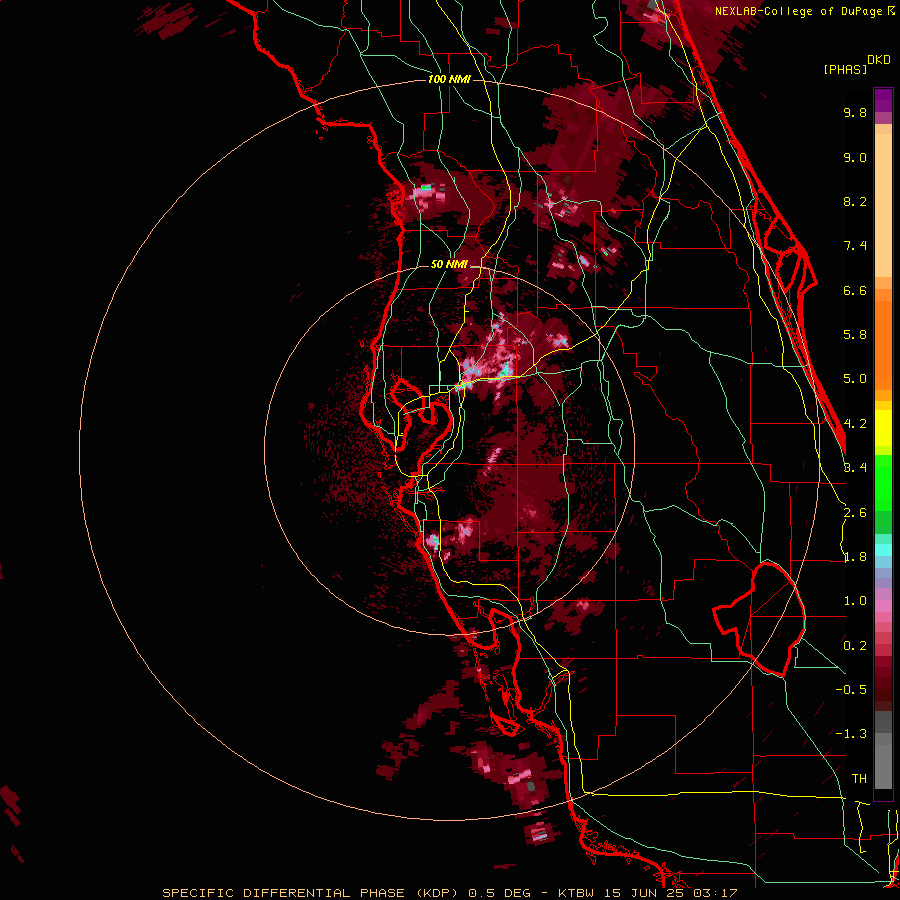
Task: Click the 6.6 value on color scale
Action: (855, 290)
